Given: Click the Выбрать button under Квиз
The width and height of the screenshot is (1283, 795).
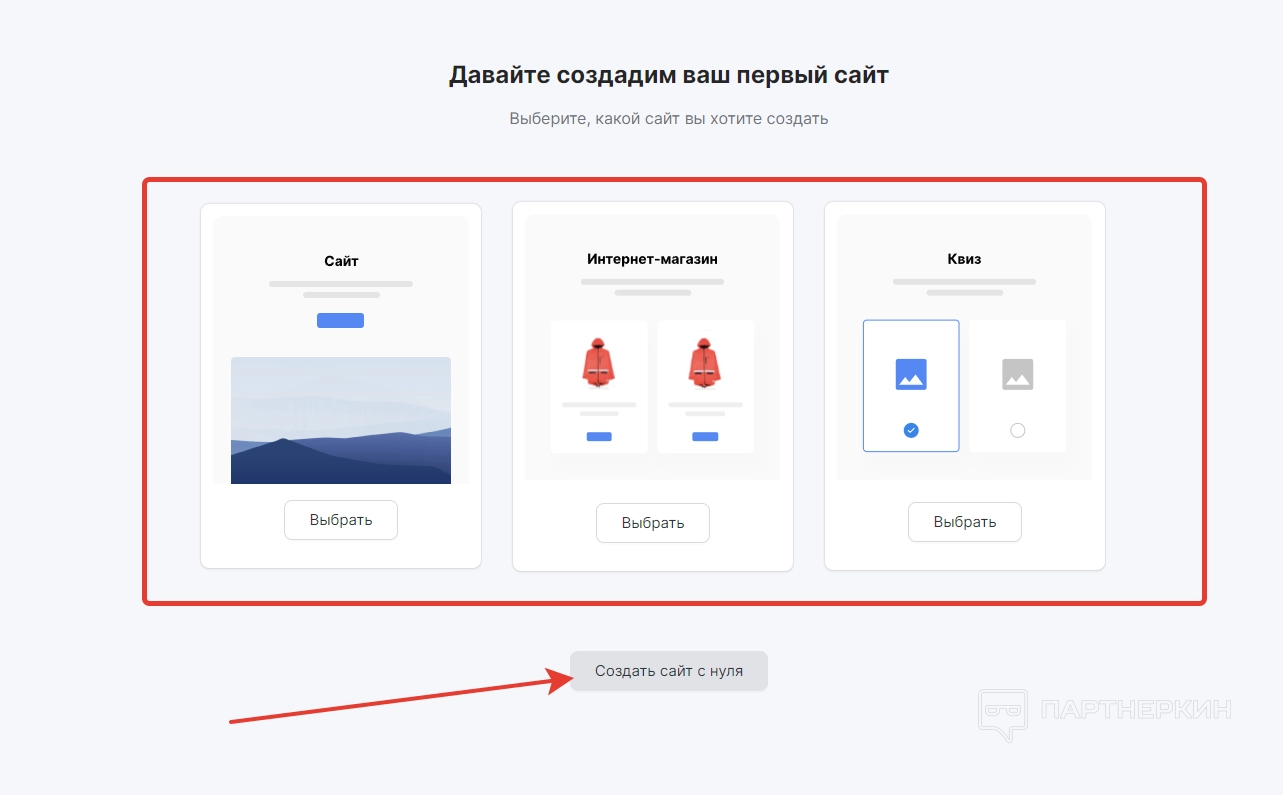Looking at the screenshot, I should (x=965, y=522).
